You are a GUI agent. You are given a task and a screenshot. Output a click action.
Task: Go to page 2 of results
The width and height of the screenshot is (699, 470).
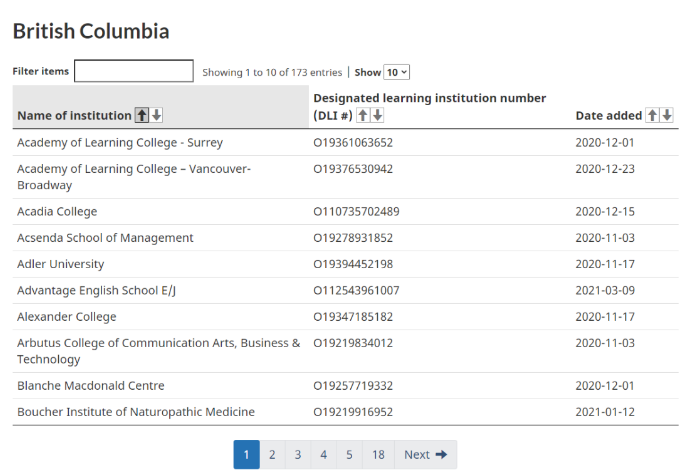(x=272, y=455)
